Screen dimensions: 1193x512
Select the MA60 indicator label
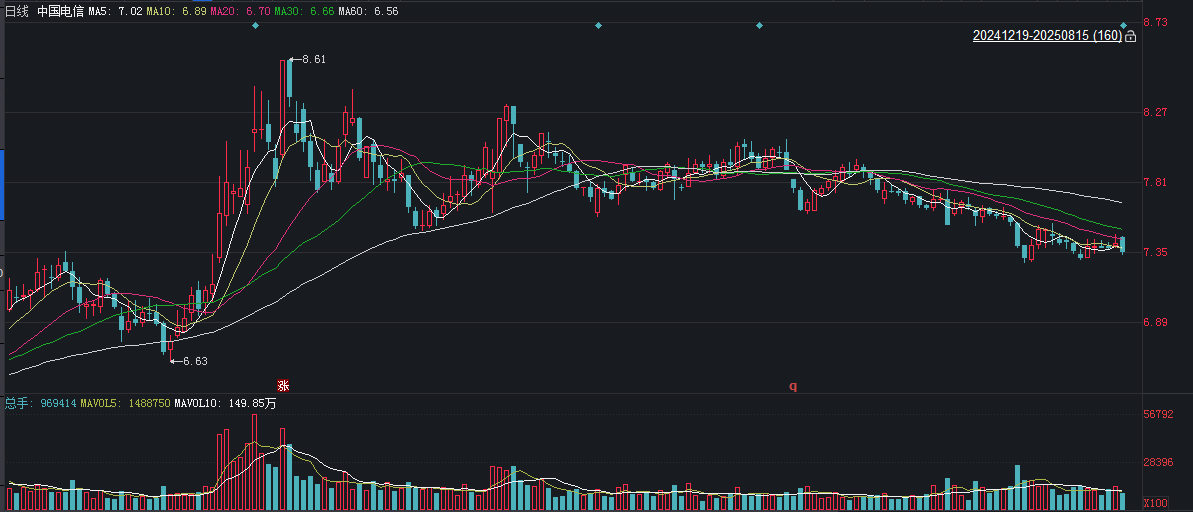click(x=368, y=12)
